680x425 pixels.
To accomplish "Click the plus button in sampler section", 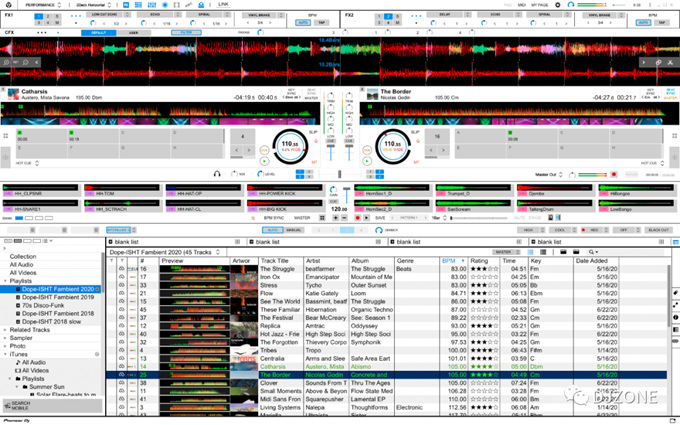I will [x=335, y=218].
